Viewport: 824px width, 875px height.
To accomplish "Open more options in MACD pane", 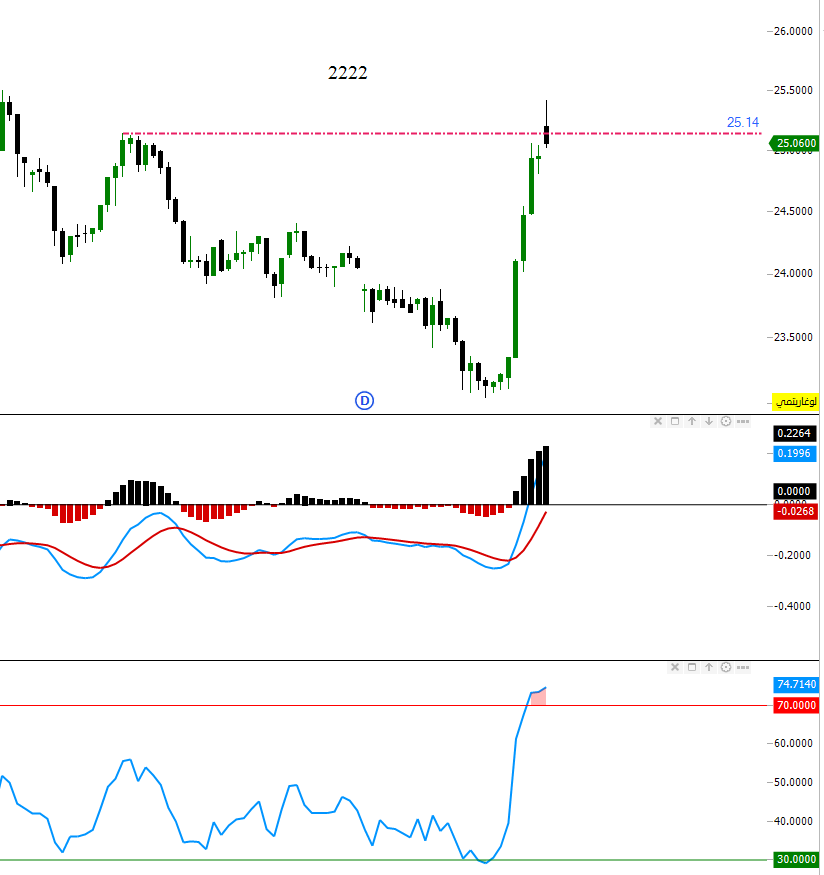I will (742, 422).
